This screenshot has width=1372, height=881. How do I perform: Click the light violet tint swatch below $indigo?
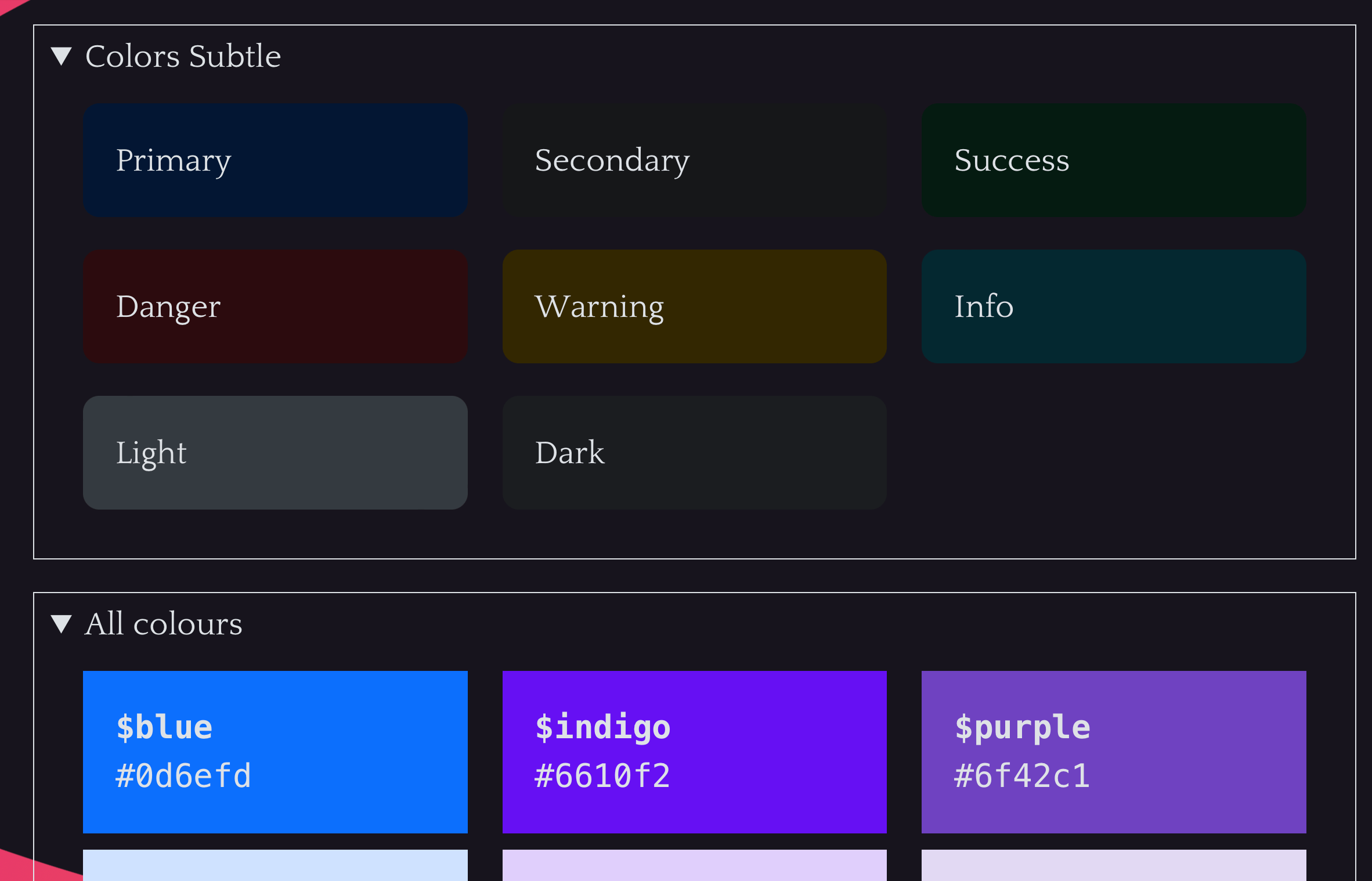click(694, 865)
